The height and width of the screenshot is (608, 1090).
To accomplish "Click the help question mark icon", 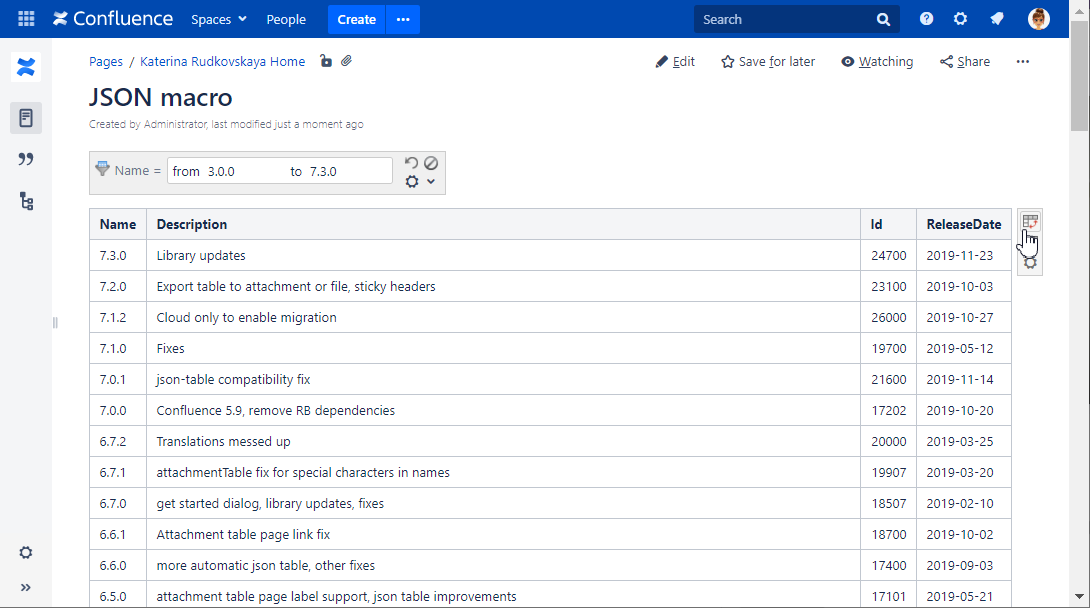I will tap(927, 19).
